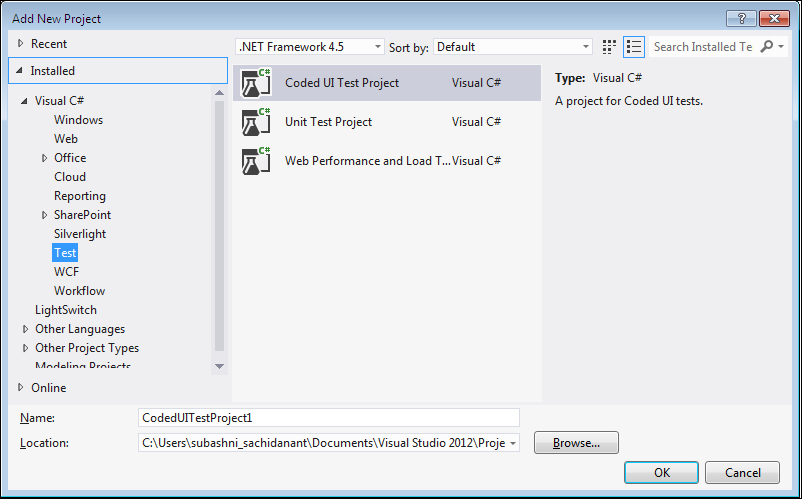Select the Coded UI Test Project icon
The height and width of the screenshot is (499, 802).
(256, 83)
